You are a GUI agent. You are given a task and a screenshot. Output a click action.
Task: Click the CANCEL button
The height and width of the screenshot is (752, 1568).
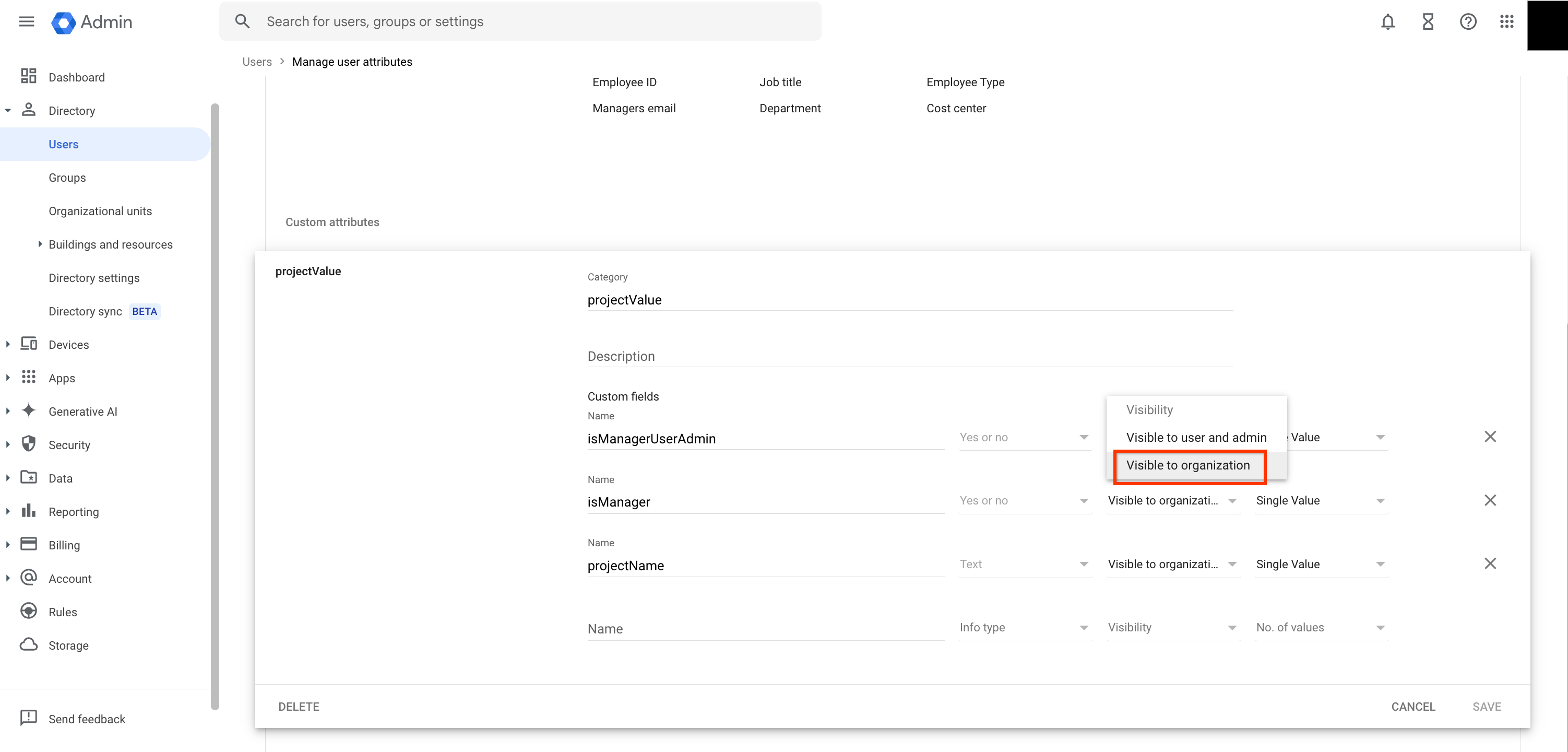[x=1413, y=707]
